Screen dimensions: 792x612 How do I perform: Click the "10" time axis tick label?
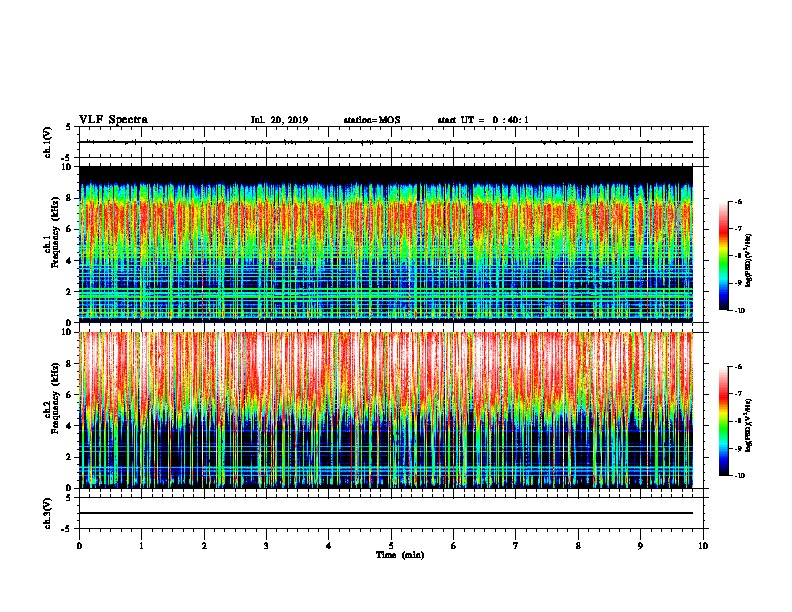(703, 546)
